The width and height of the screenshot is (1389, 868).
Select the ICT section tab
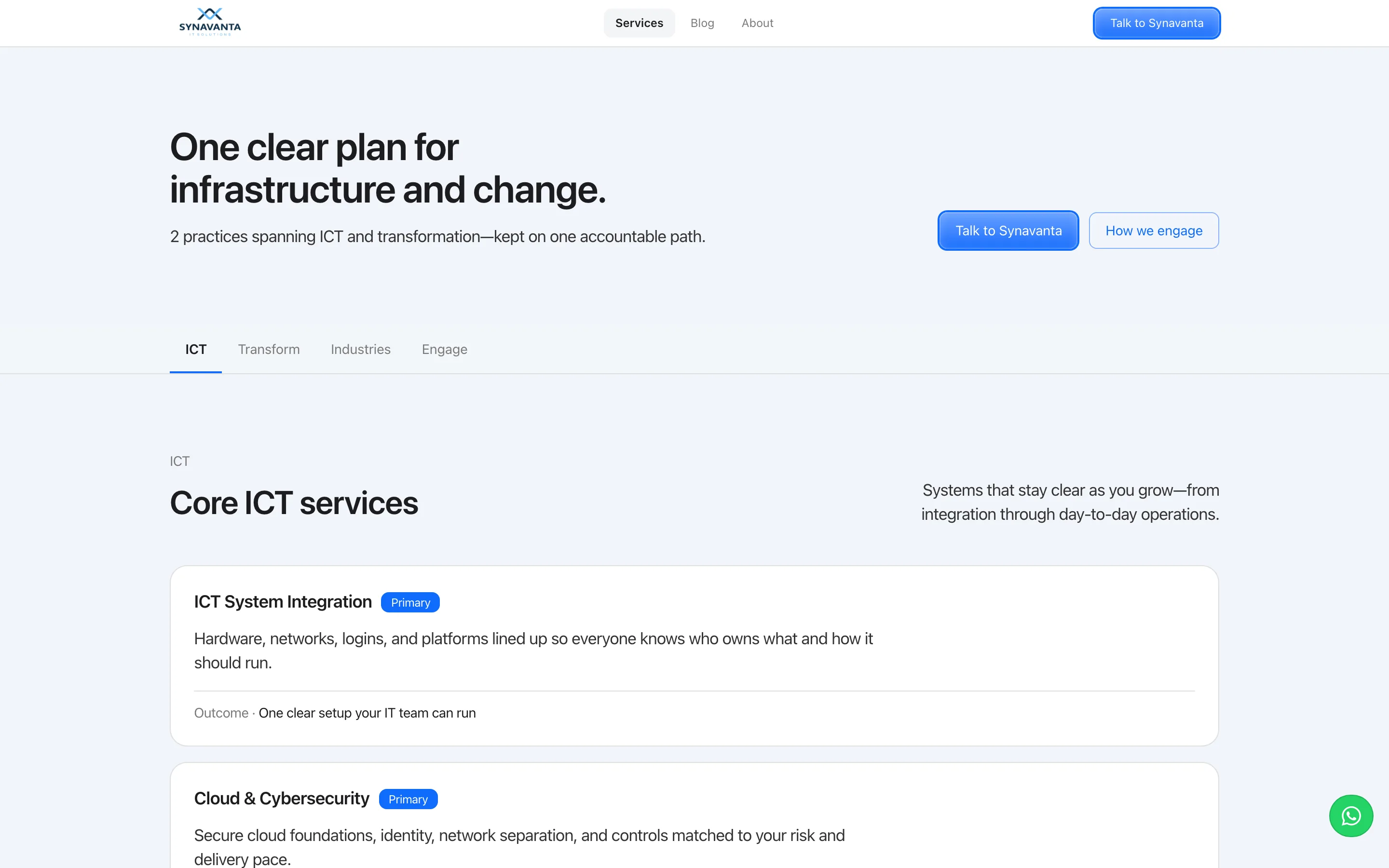pyautogui.click(x=196, y=350)
